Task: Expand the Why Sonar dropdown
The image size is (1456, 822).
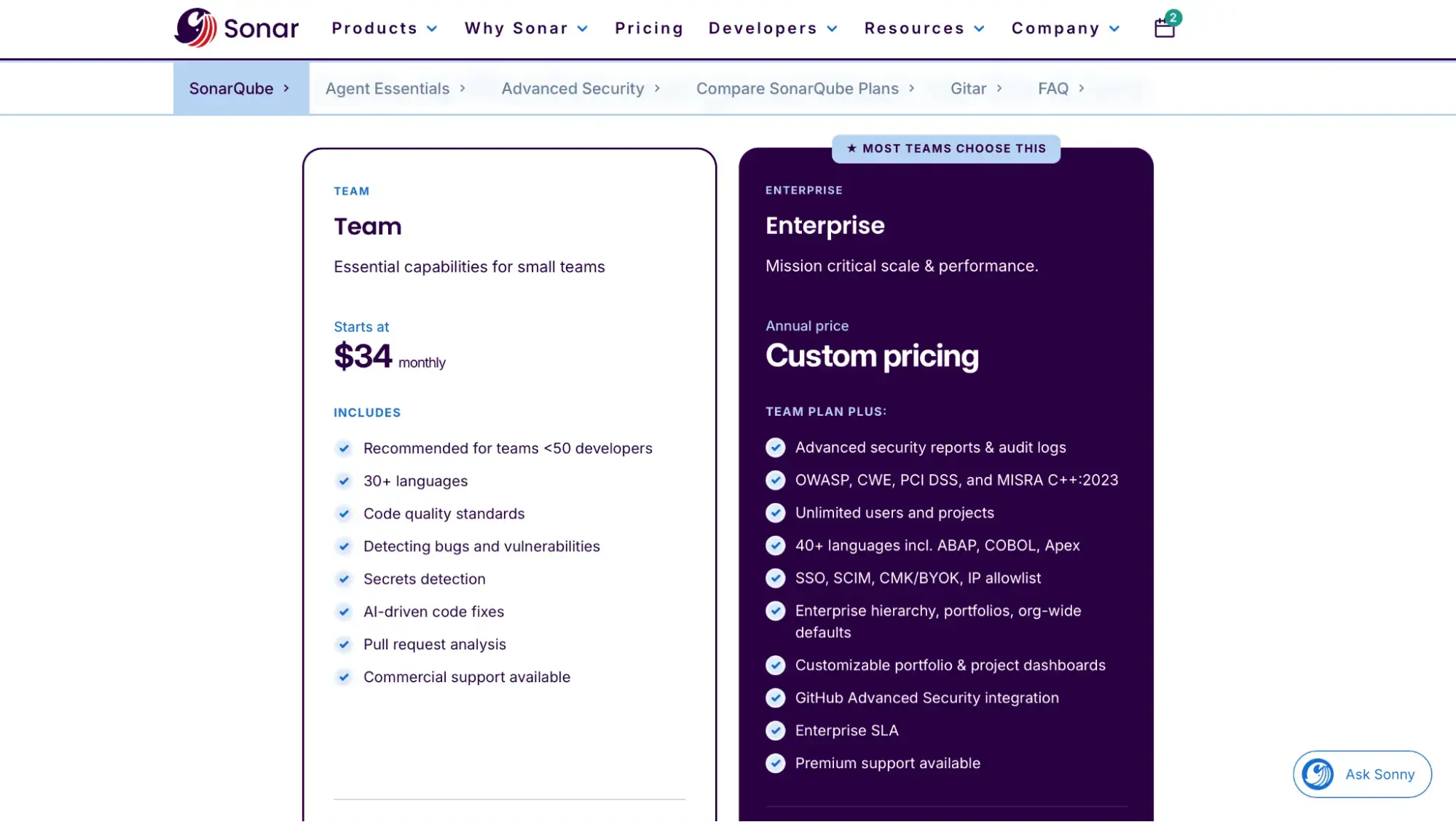Action: tap(526, 28)
